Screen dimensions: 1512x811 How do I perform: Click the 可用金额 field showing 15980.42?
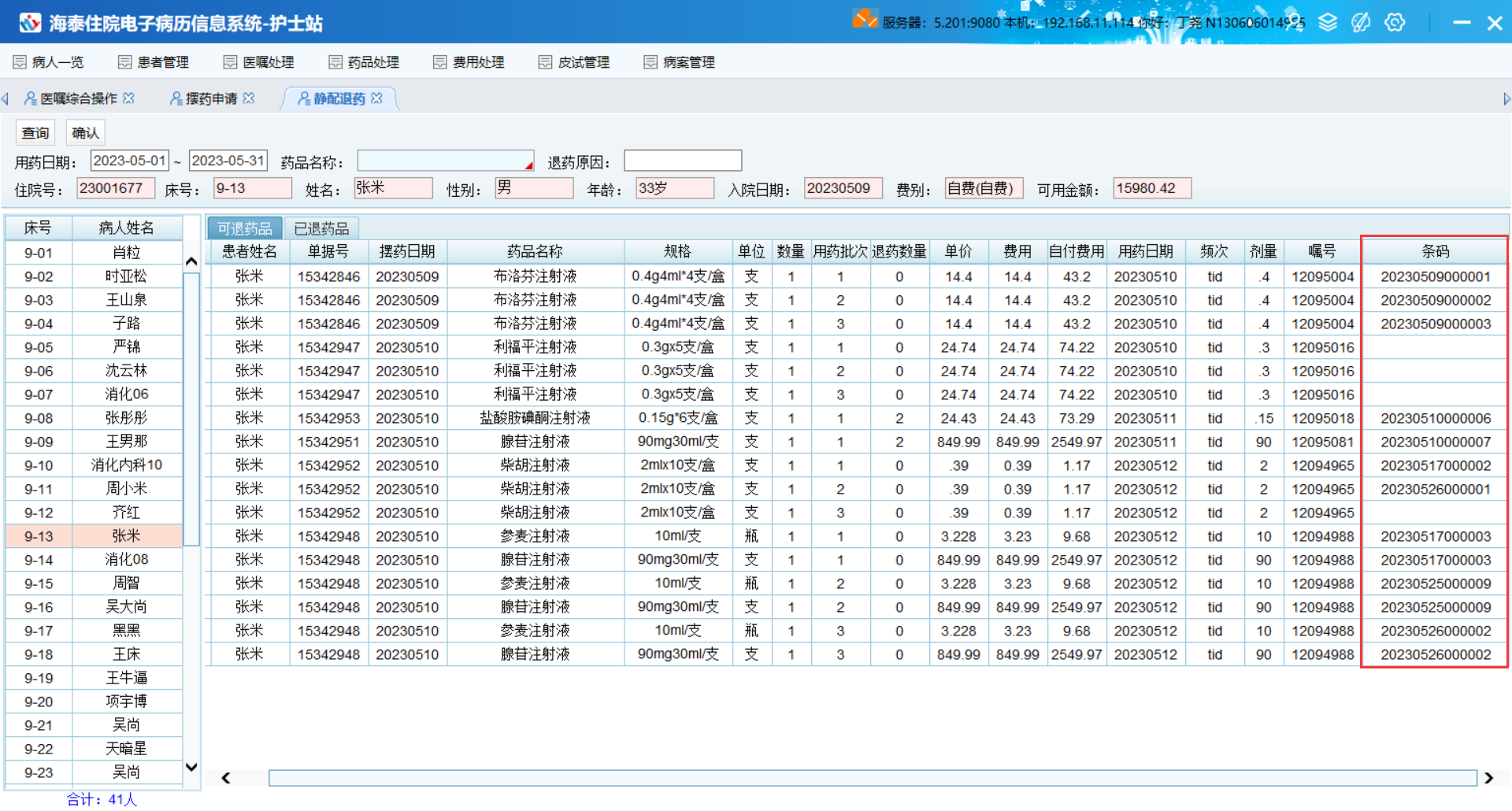tap(1152, 188)
